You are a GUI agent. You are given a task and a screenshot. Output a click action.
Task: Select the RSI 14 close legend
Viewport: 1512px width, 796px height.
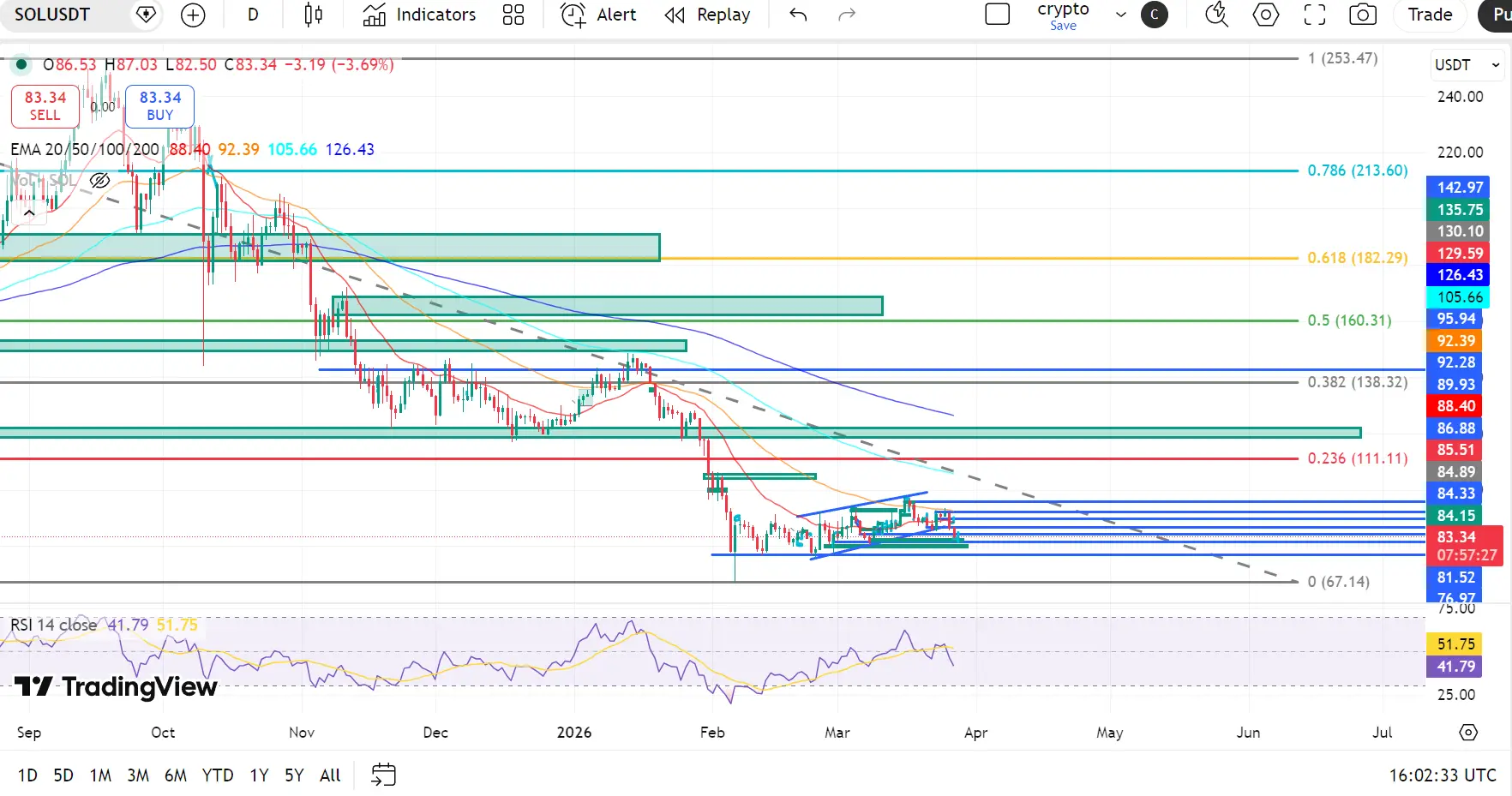pos(54,625)
